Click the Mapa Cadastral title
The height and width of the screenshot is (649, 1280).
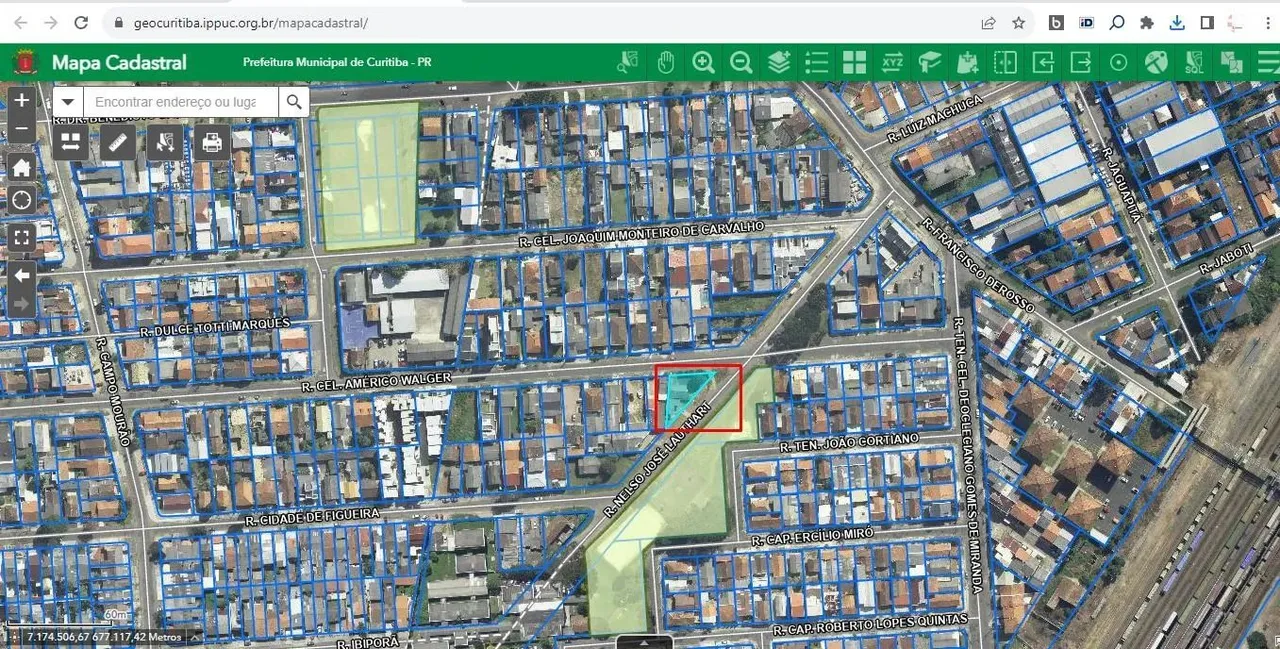pyautogui.click(x=119, y=62)
